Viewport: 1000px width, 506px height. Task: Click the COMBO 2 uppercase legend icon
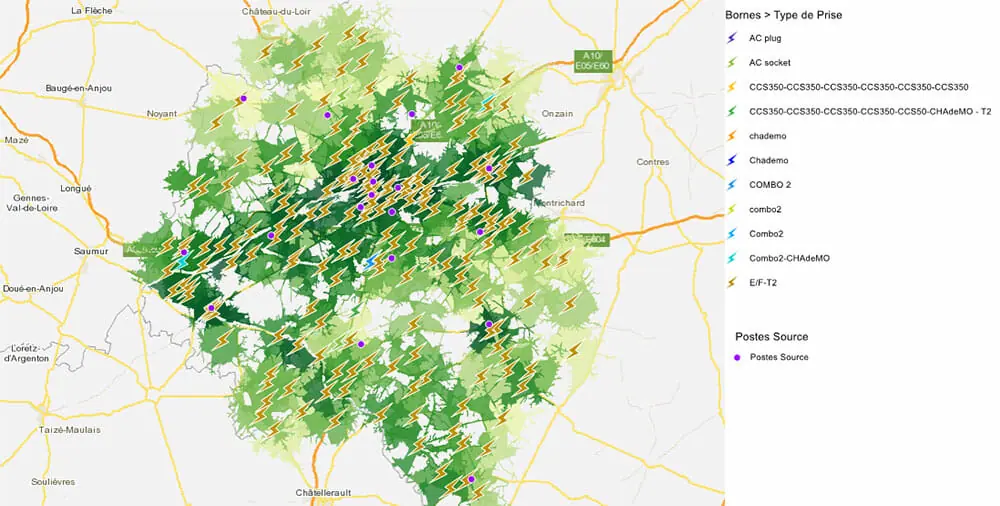click(x=734, y=185)
